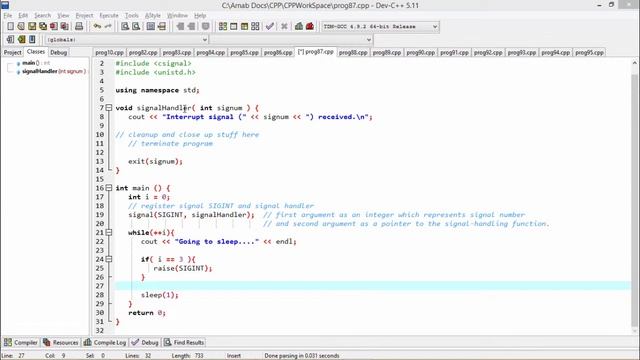Click the Undo arrow icon
The height and width of the screenshot is (360, 640).
97,27
